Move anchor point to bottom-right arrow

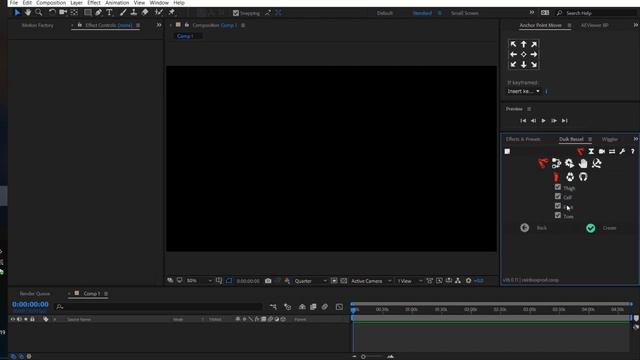[534, 64]
